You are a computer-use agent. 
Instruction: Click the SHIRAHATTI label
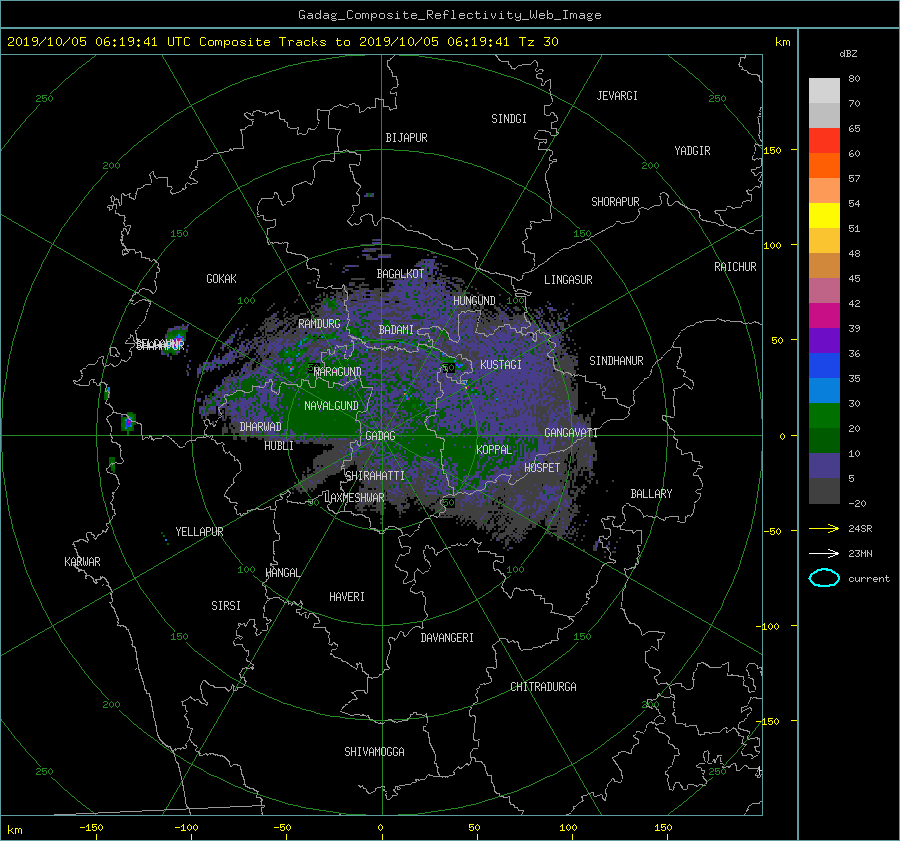[x=375, y=476]
